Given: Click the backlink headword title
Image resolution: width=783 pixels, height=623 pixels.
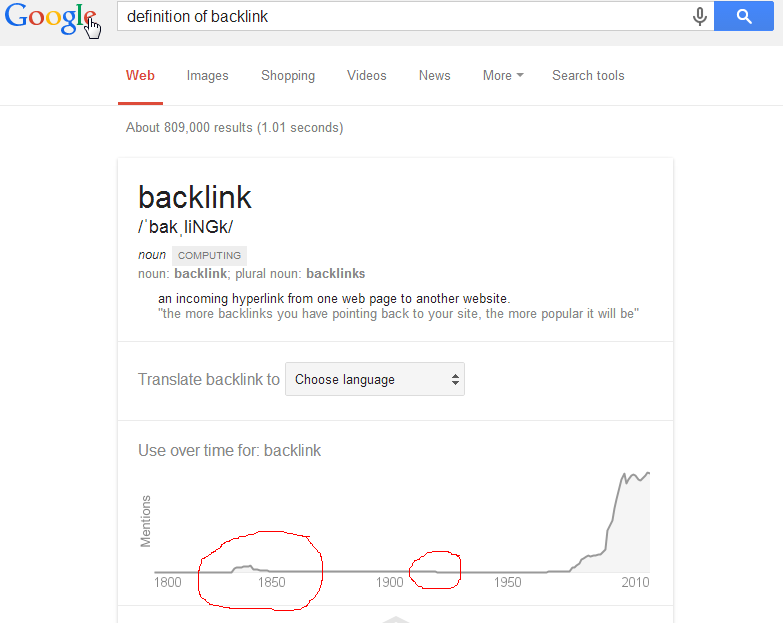Looking at the screenshot, I should (194, 197).
